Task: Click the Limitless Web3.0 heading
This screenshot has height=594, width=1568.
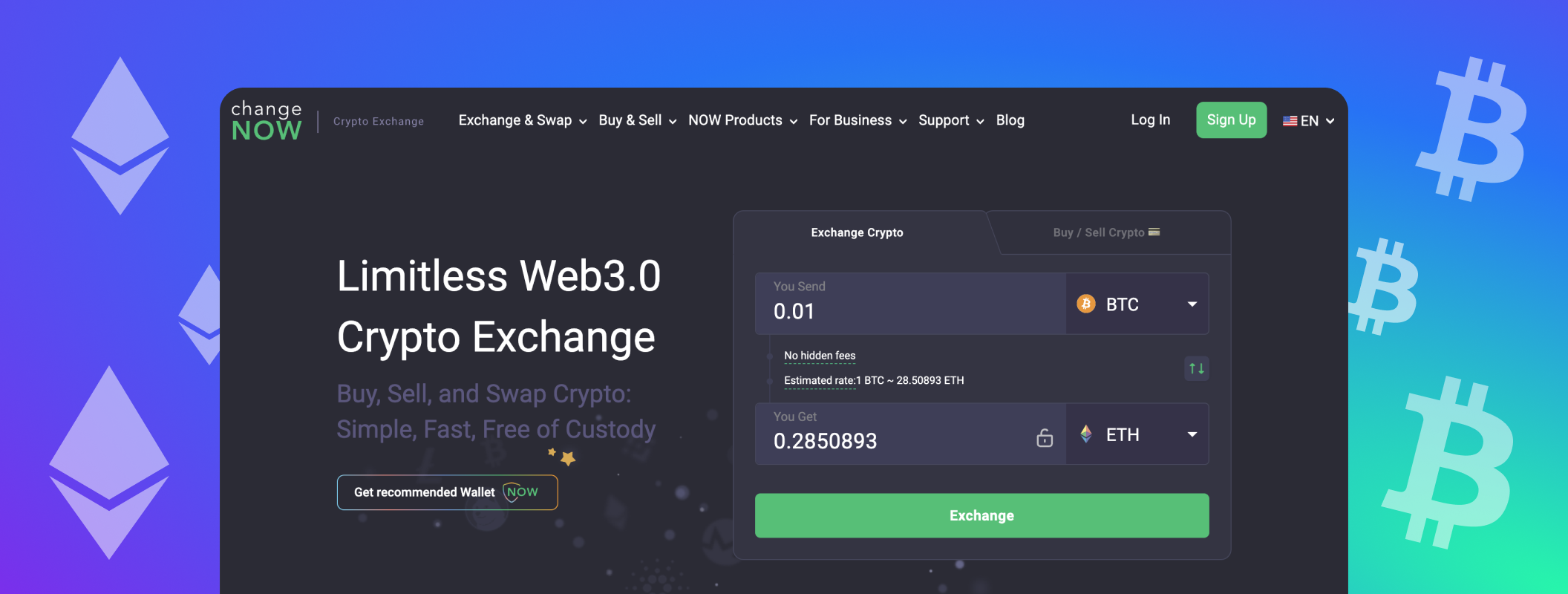Action: click(499, 276)
